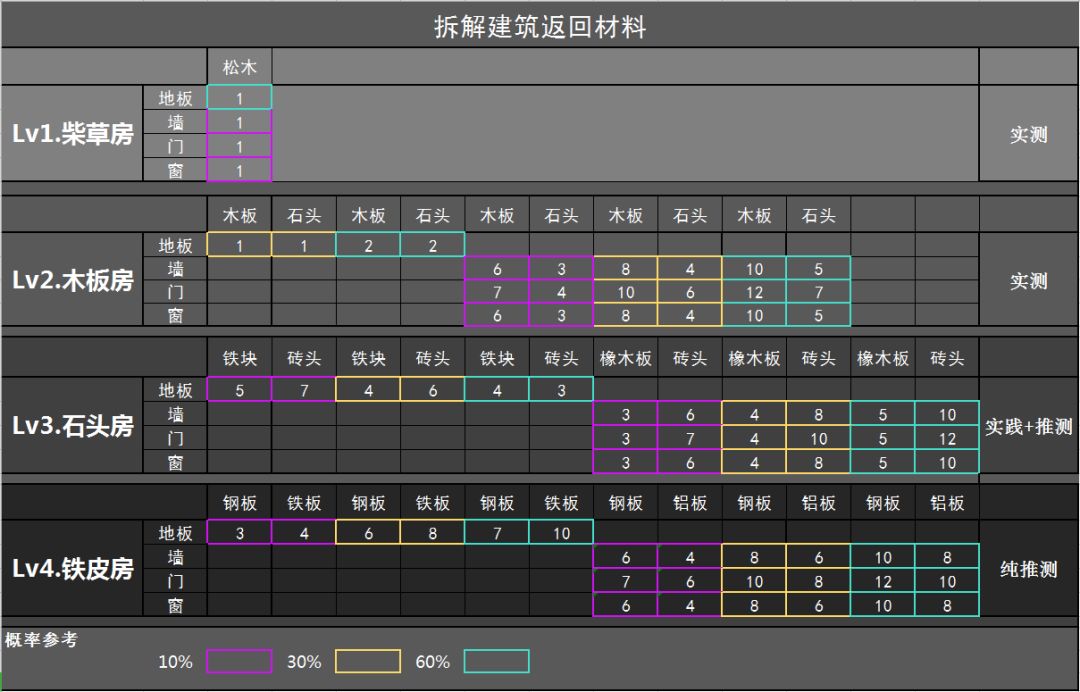1080x692 pixels.
Task: Select the 松木 column header cell
Action: click(240, 68)
